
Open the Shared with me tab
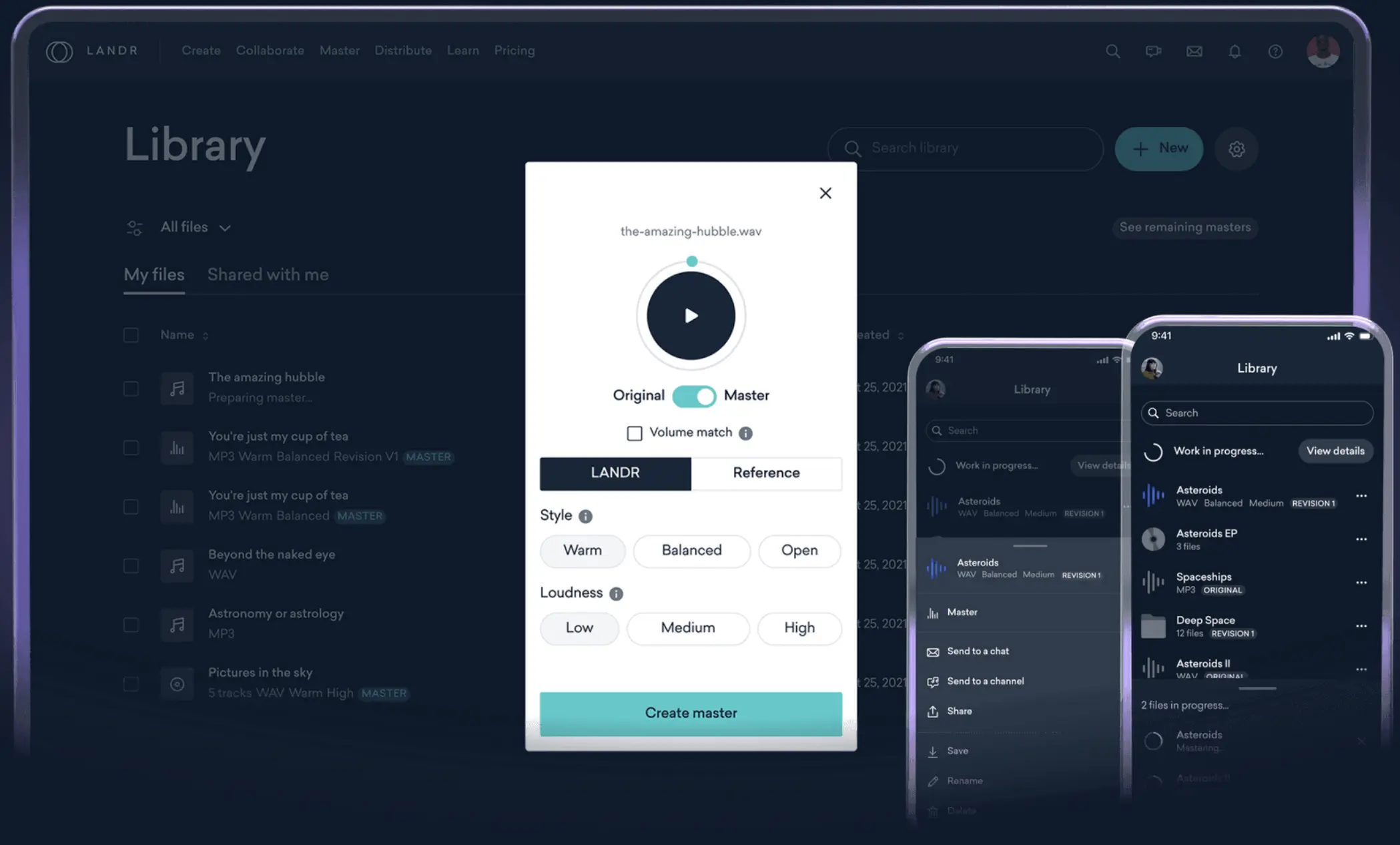(x=268, y=275)
